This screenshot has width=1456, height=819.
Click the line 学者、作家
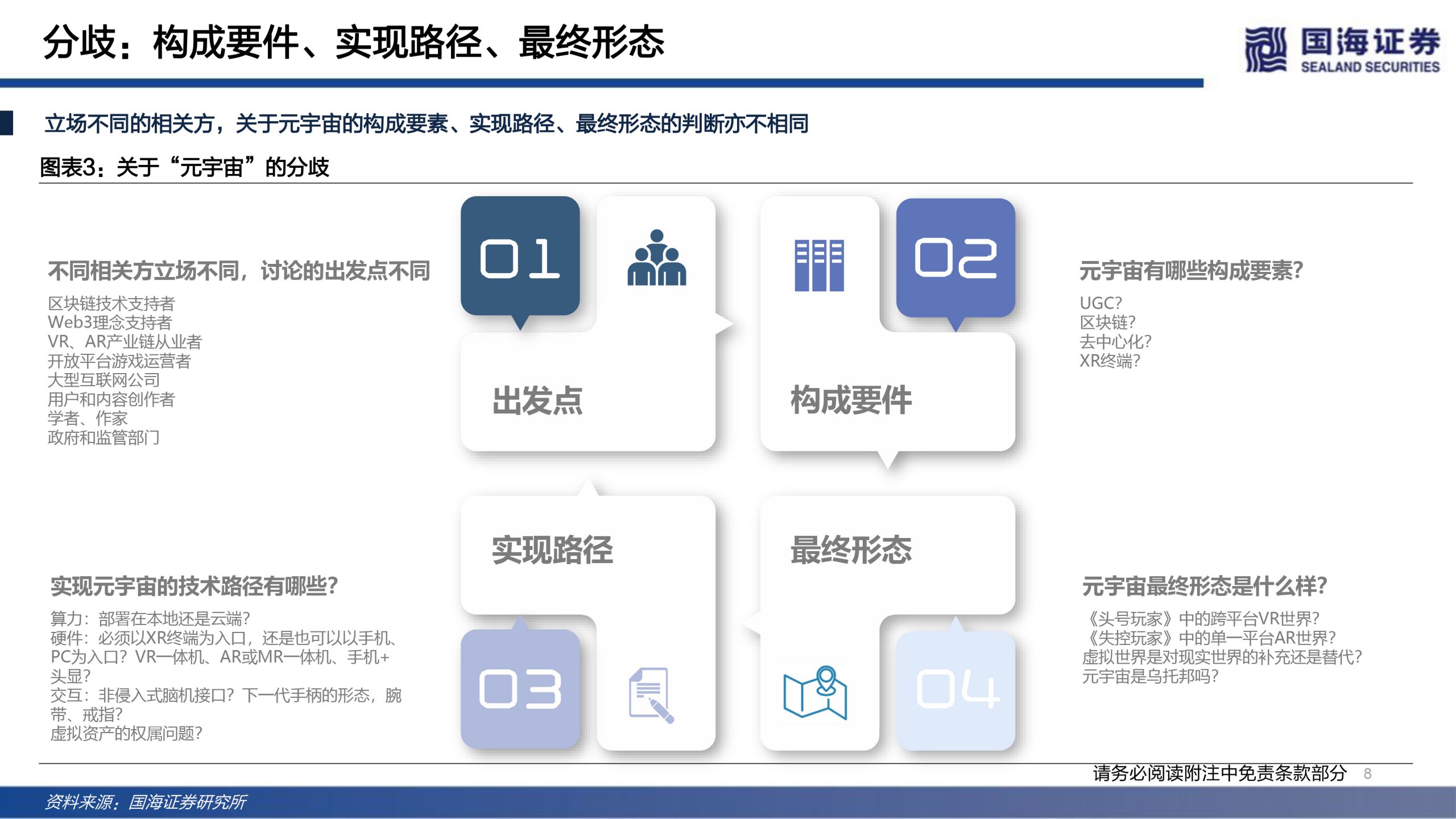point(88,419)
